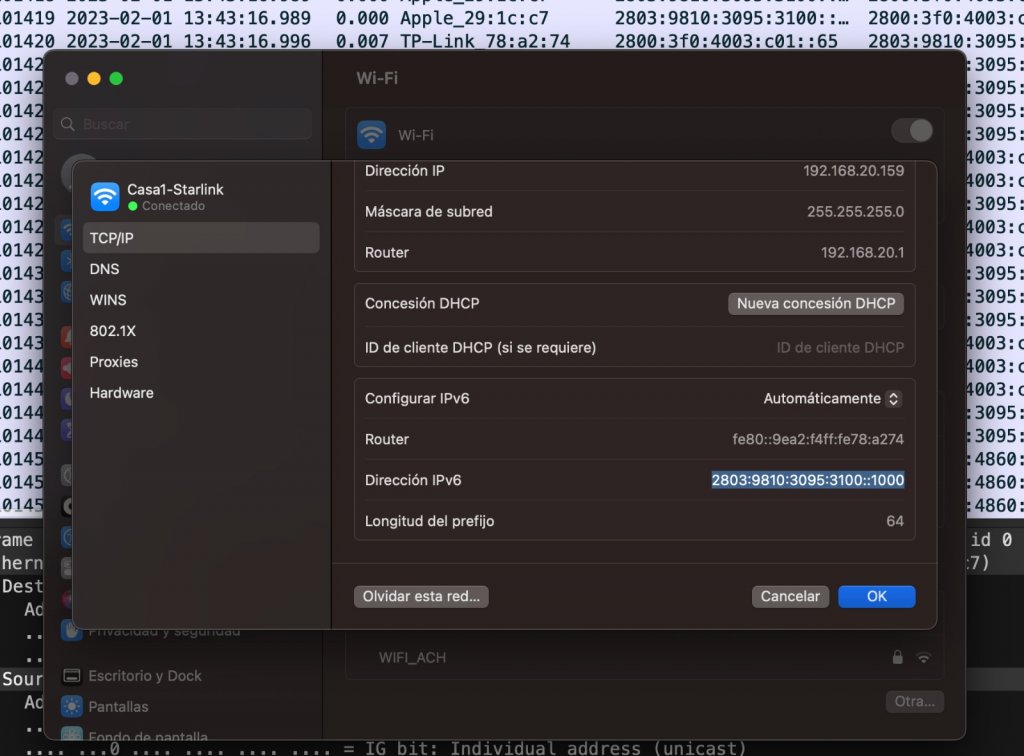Click the Pantallas sidebar icon
The width and height of the screenshot is (1024, 756).
[x=71, y=707]
